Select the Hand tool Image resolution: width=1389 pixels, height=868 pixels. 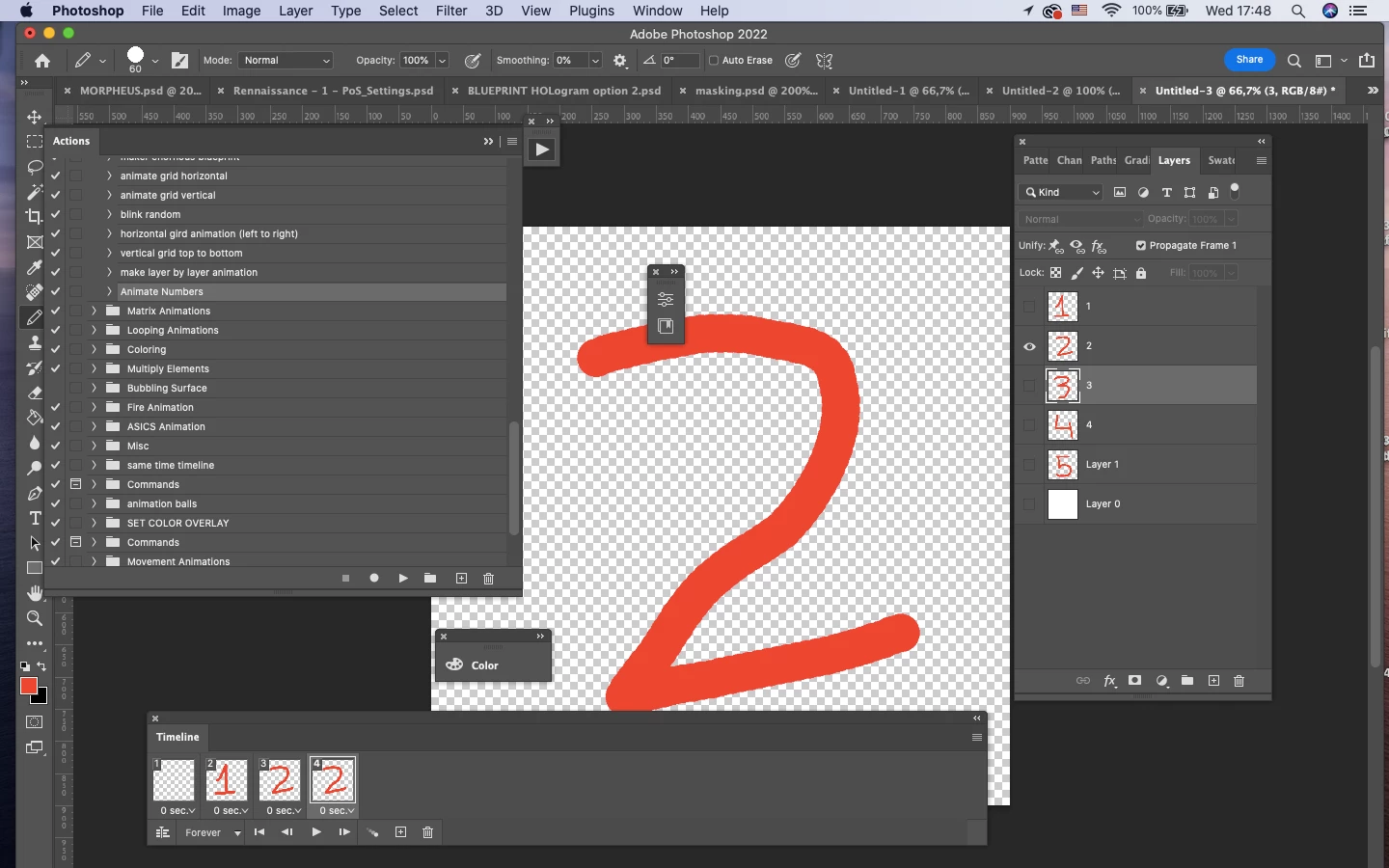pyautogui.click(x=35, y=593)
